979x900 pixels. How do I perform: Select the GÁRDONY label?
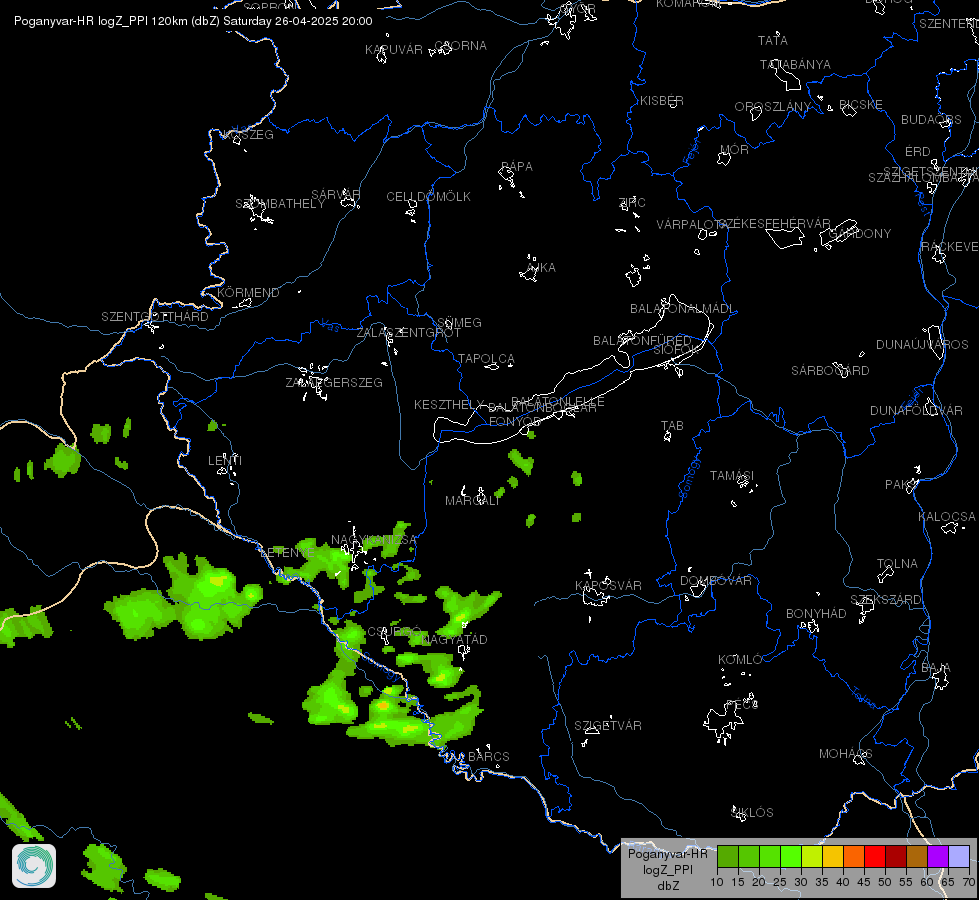pyautogui.click(x=860, y=234)
